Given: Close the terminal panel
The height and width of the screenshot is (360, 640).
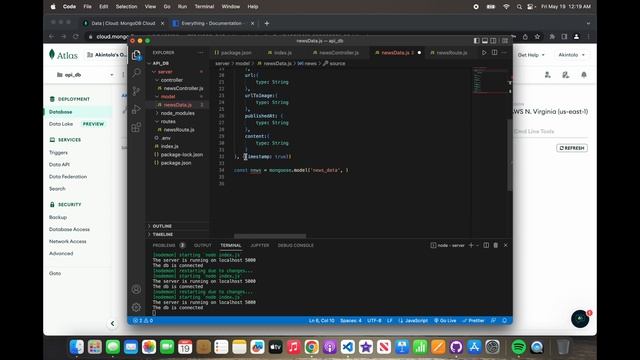Looking at the screenshot, I should point(506,245).
